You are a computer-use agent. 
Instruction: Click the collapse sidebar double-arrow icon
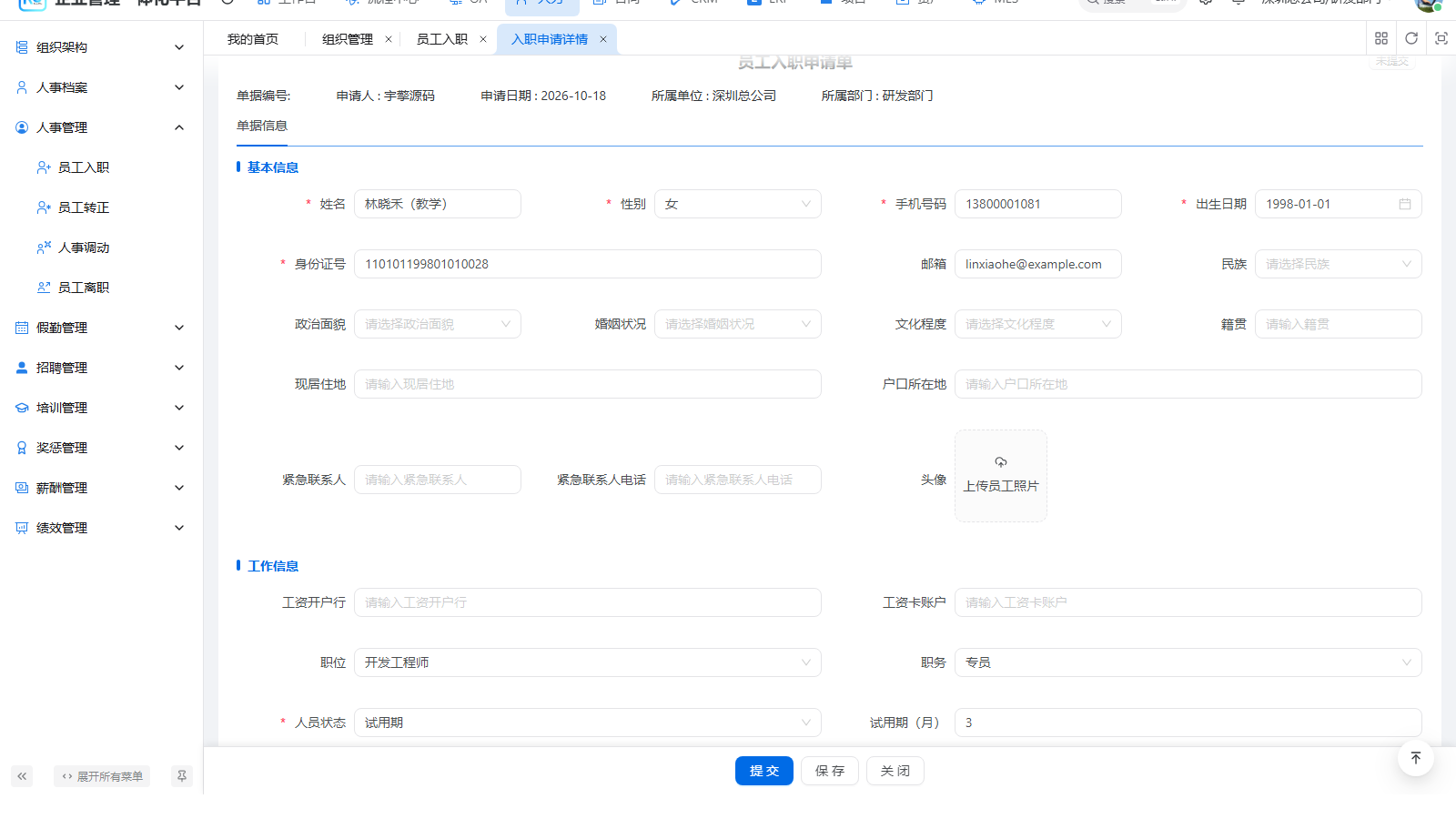[x=22, y=776]
